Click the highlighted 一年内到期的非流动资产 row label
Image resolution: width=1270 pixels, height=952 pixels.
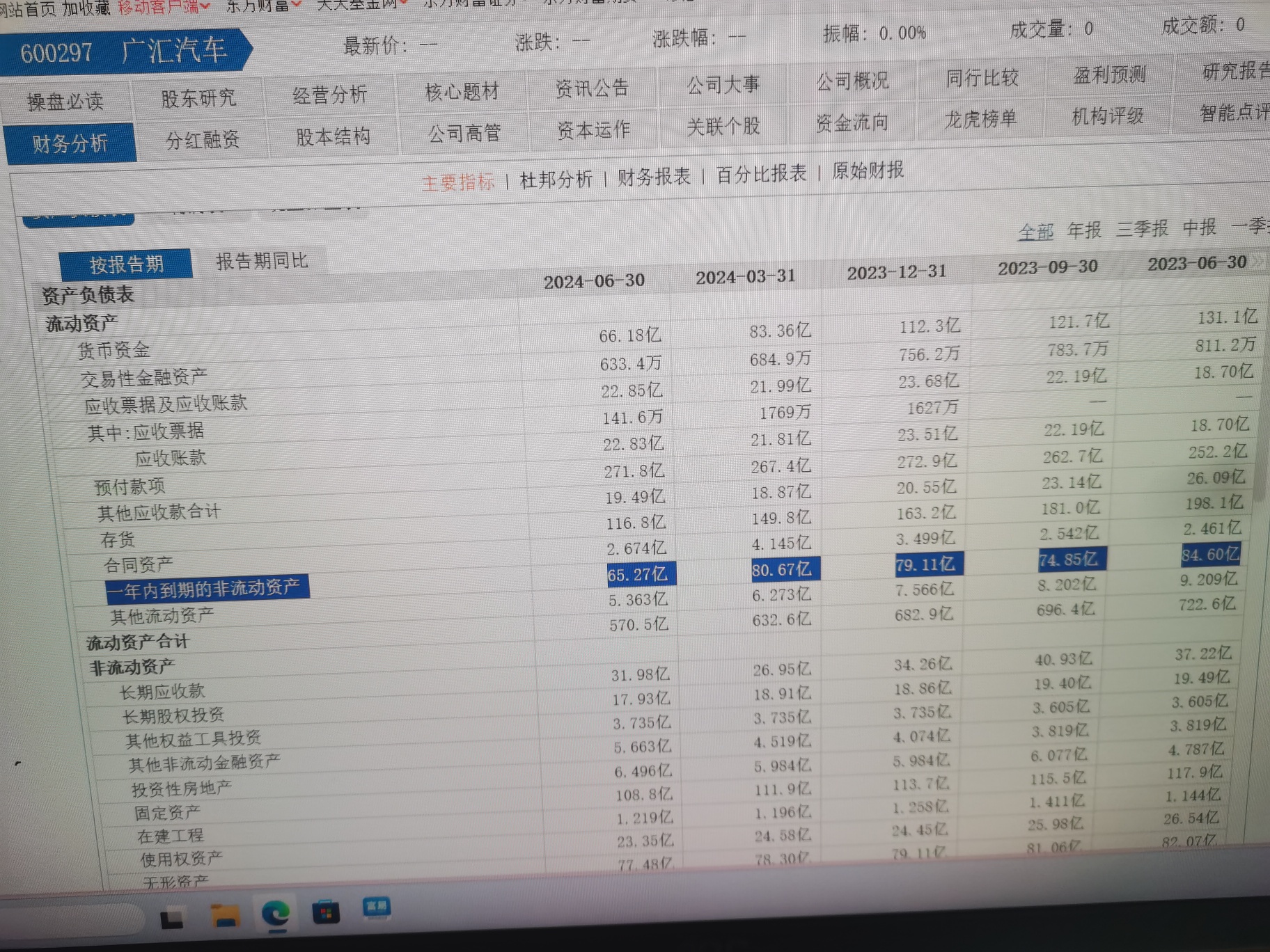click(x=207, y=589)
